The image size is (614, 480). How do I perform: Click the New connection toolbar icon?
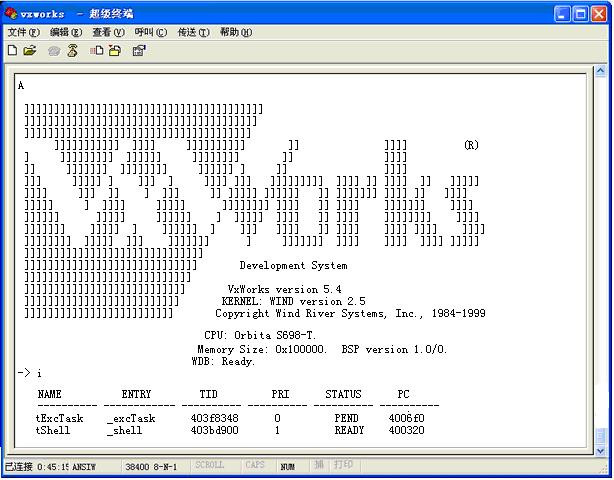pyautogui.click(x=12, y=50)
